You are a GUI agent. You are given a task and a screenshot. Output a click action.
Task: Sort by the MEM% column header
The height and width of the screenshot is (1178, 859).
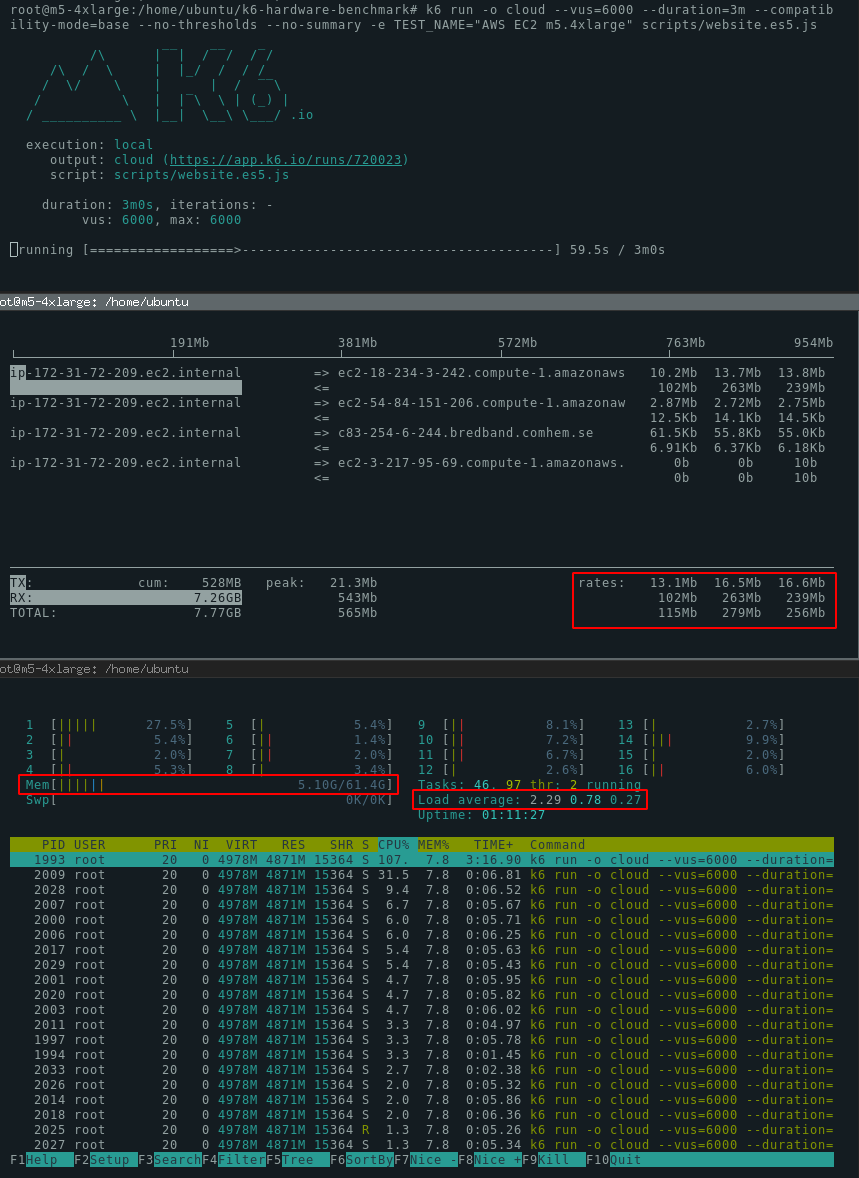[432, 844]
